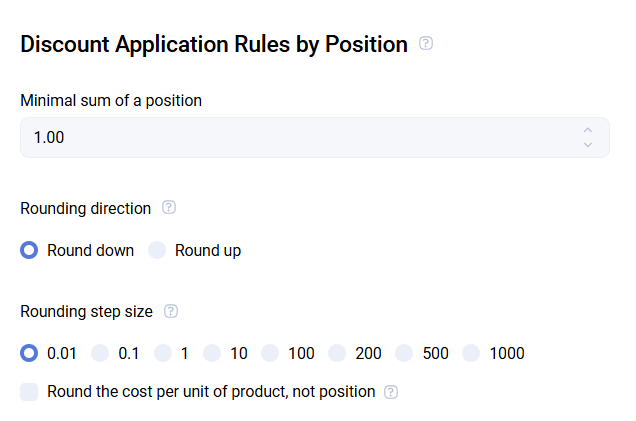Set the rounding step to 0.1
Viewport: 636px width, 421px height.
coord(100,353)
